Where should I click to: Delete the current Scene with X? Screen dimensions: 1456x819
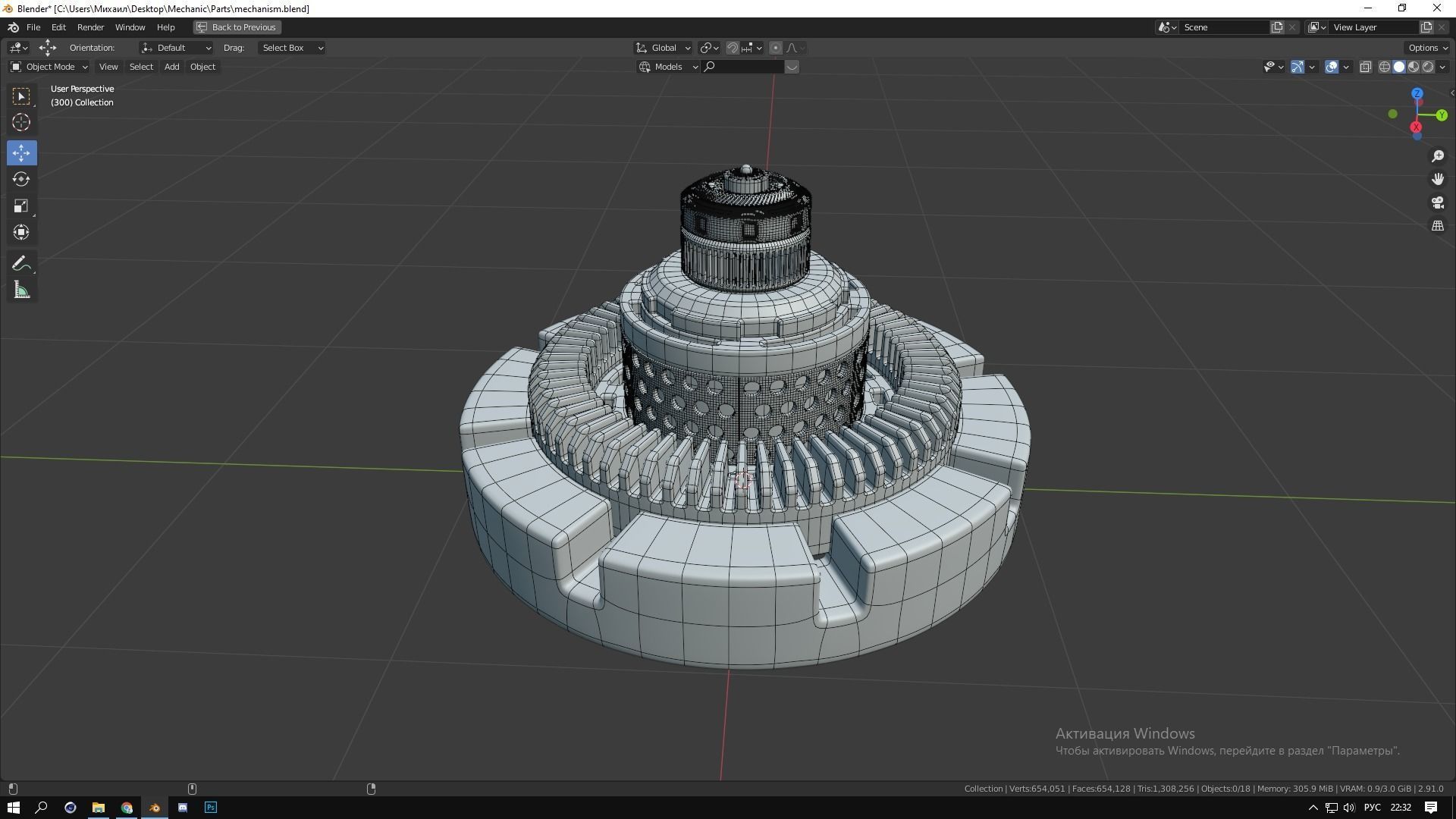click(x=1292, y=27)
